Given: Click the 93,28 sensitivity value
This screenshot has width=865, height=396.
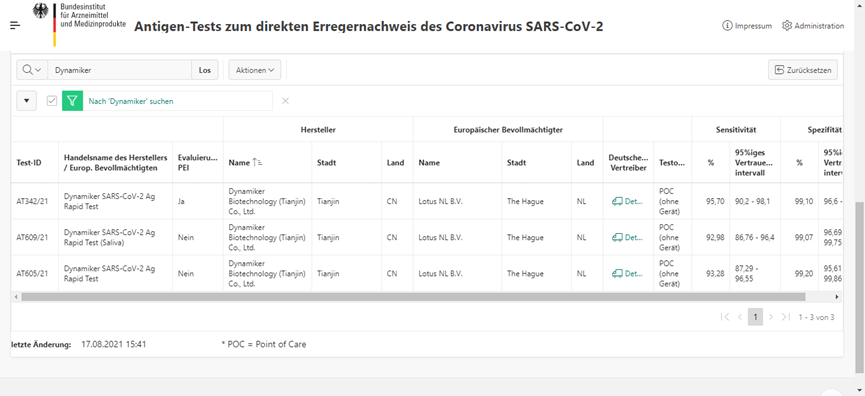Looking at the screenshot, I should (x=716, y=273).
